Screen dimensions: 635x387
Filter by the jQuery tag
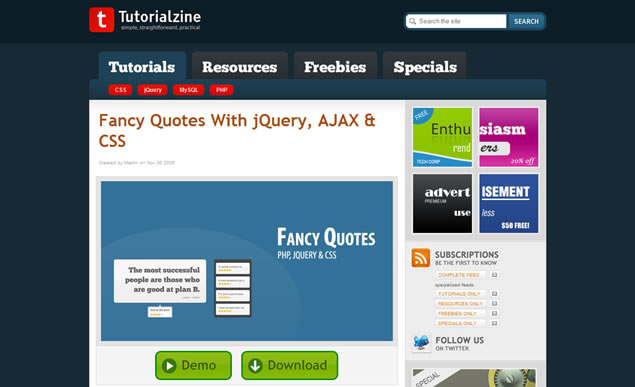[153, 90]
